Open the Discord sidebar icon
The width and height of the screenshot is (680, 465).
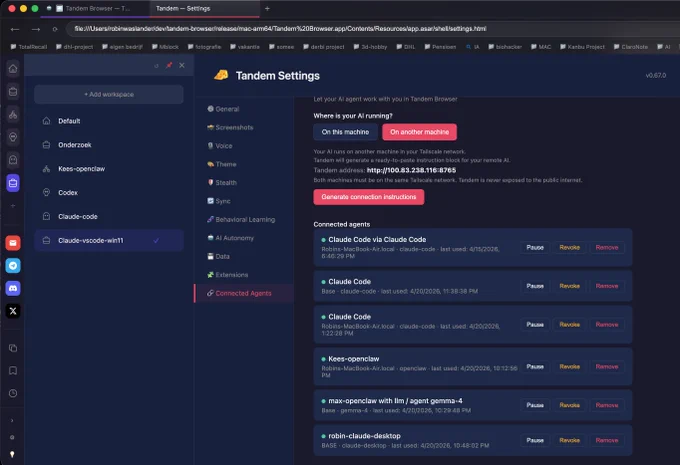(x=13, y=288)
